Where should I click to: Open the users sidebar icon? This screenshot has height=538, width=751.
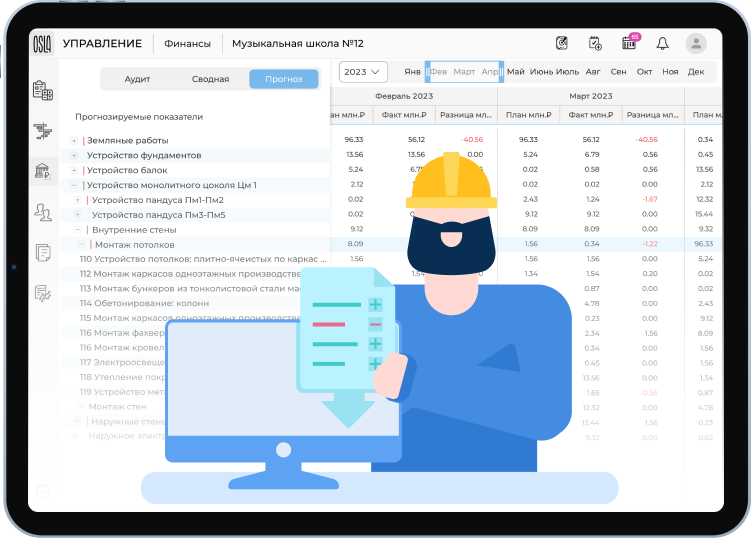(42, 211)
